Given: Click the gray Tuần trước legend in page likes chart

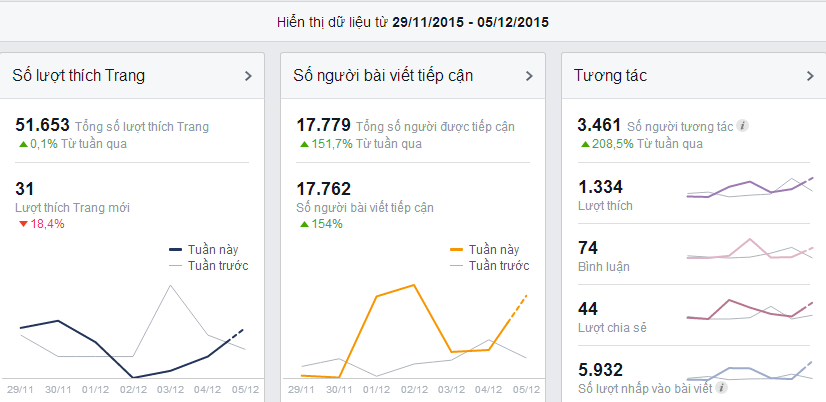Looking at the screenshot, I should [x=208, y=265].
